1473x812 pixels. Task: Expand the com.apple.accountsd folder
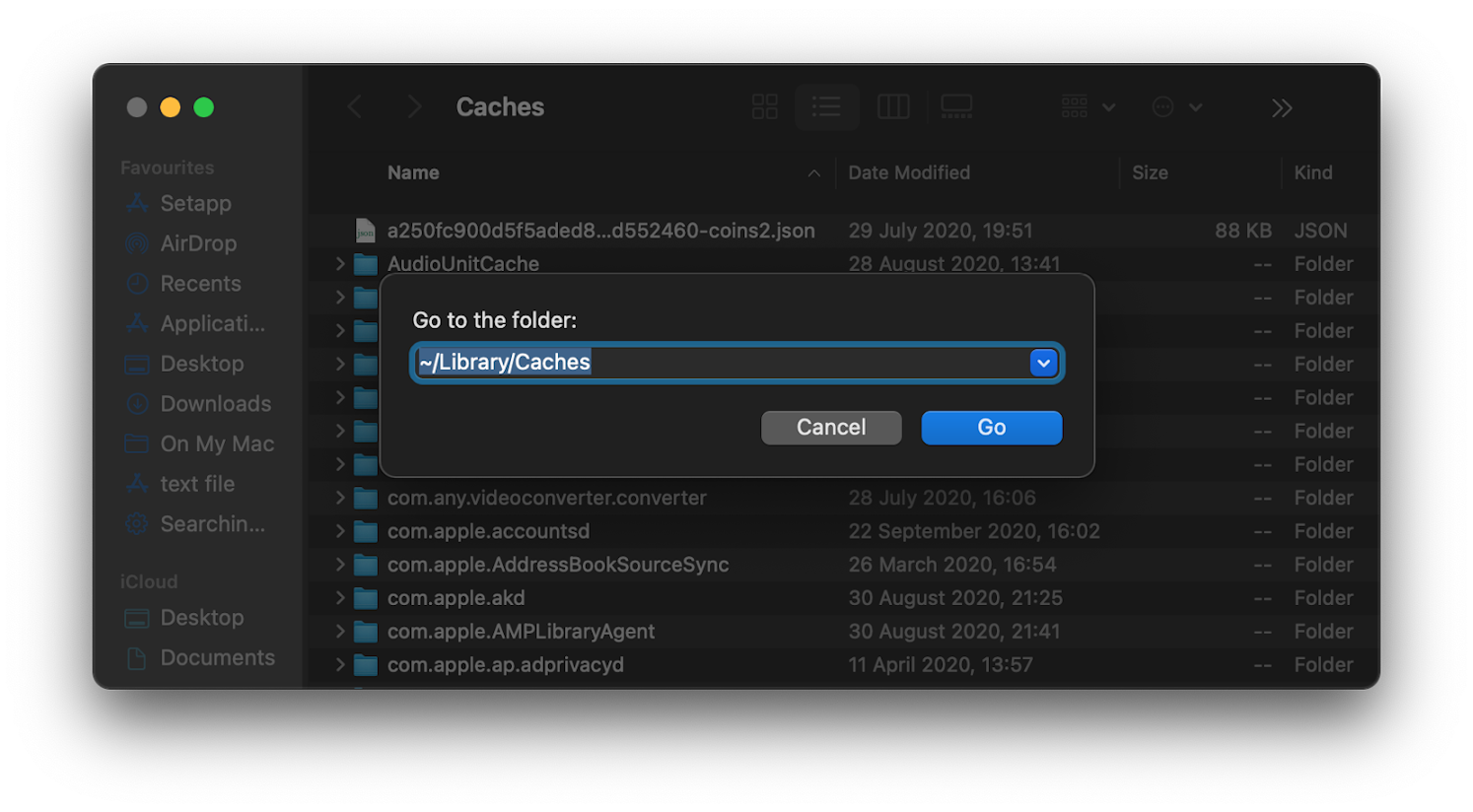[340, 530]
